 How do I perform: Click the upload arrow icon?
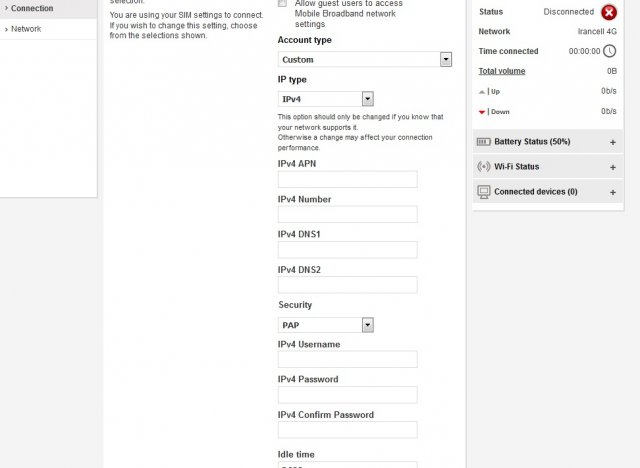483,91
